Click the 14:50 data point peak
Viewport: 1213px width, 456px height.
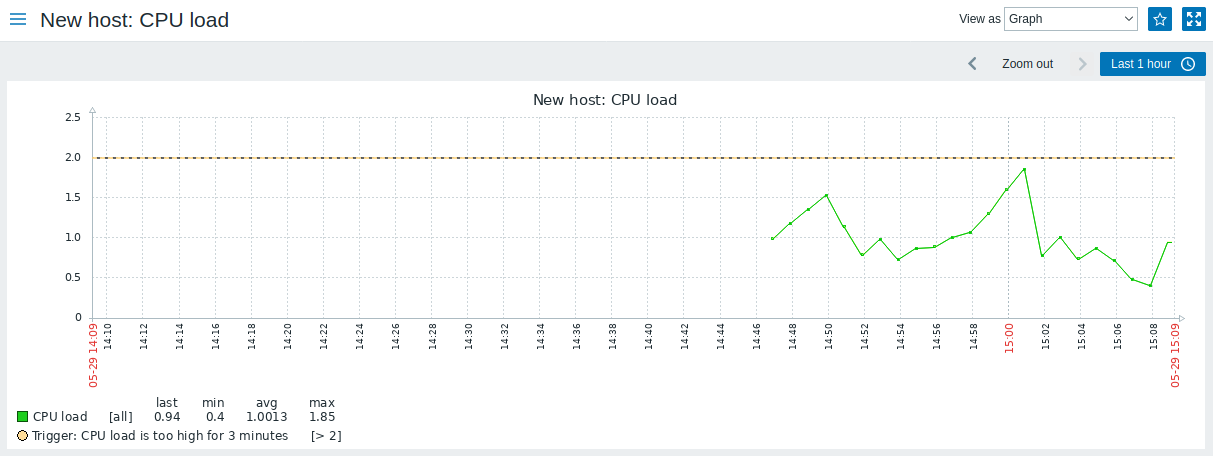click(827, 195)
